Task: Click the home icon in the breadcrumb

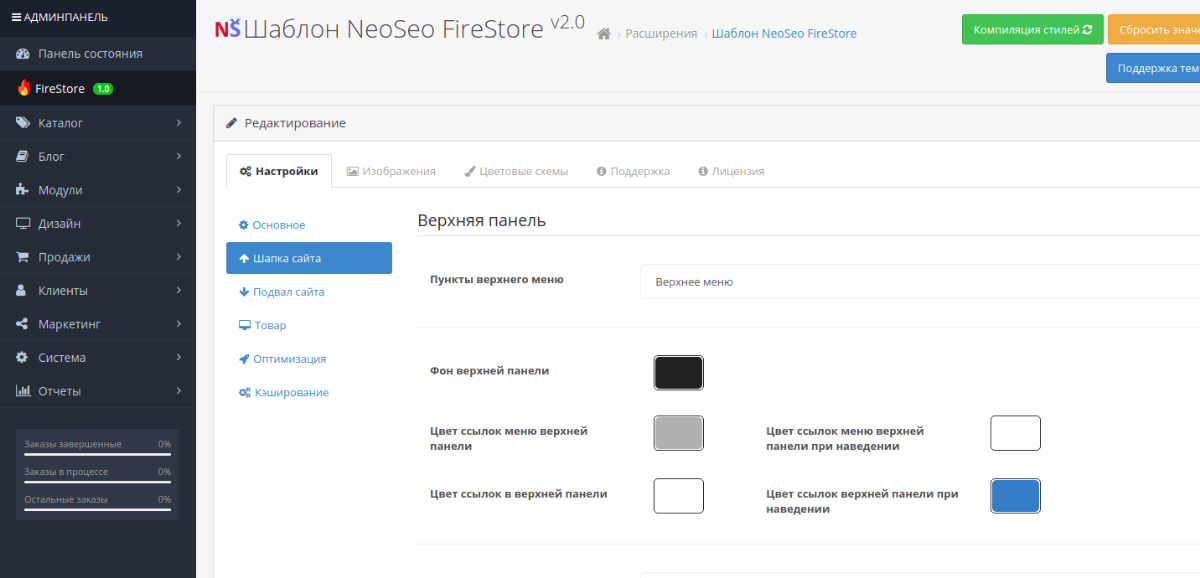Action: click(604, 34)
